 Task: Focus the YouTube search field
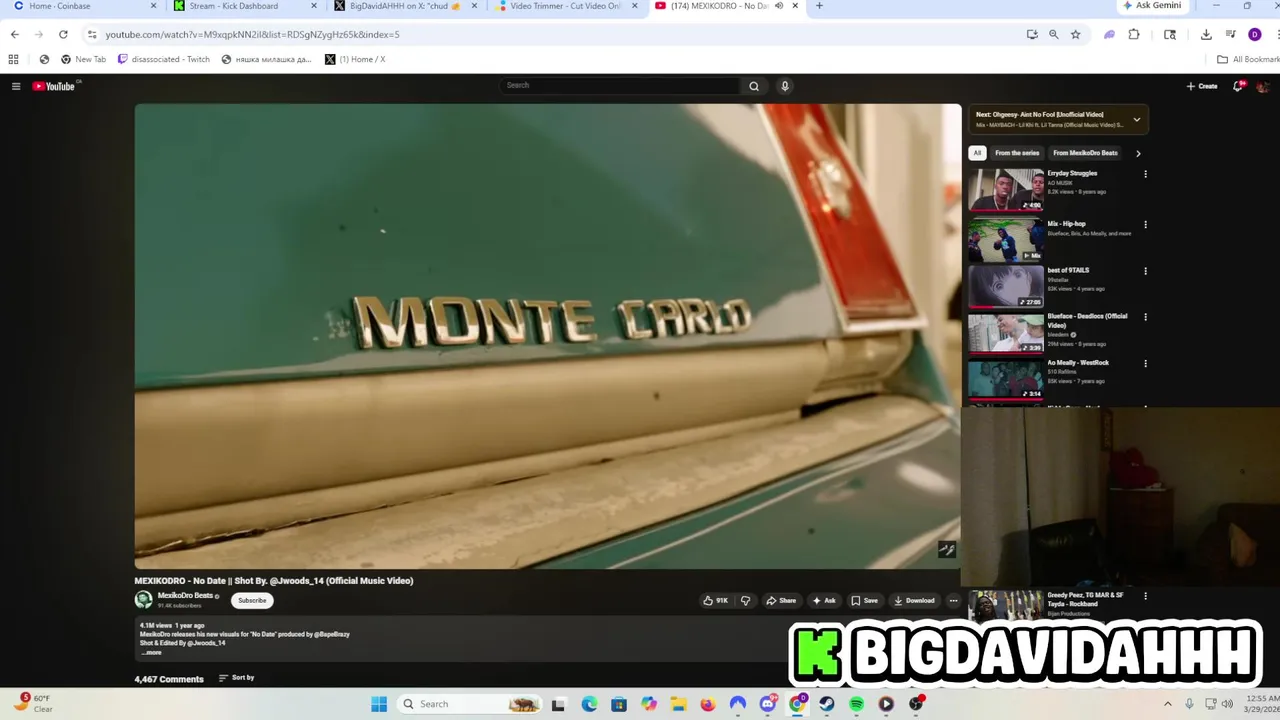(620, 86)
